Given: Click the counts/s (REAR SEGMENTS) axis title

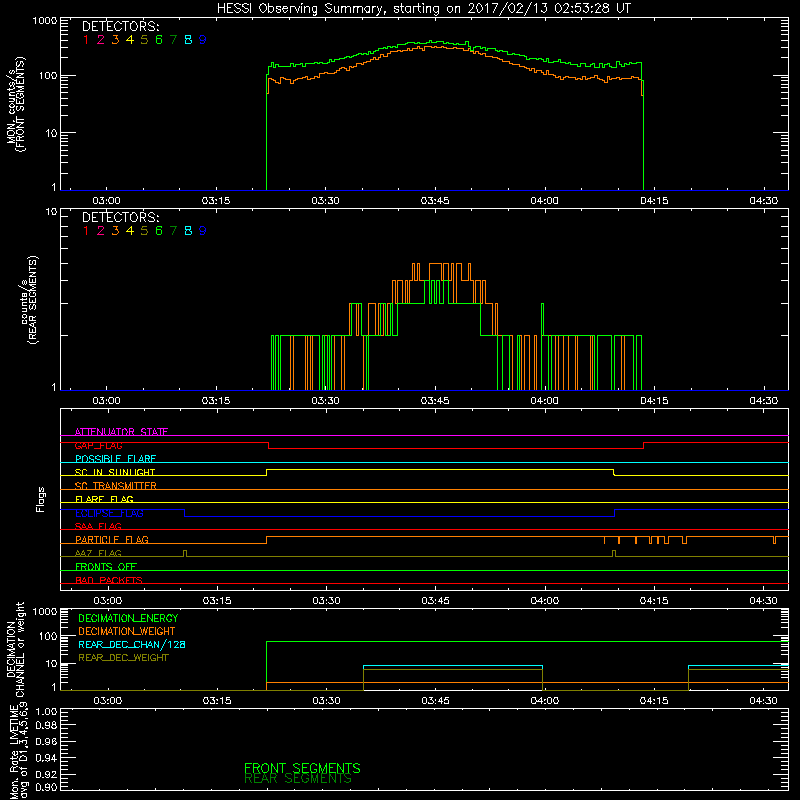Looking at the screenshot, I should point(29,300).
